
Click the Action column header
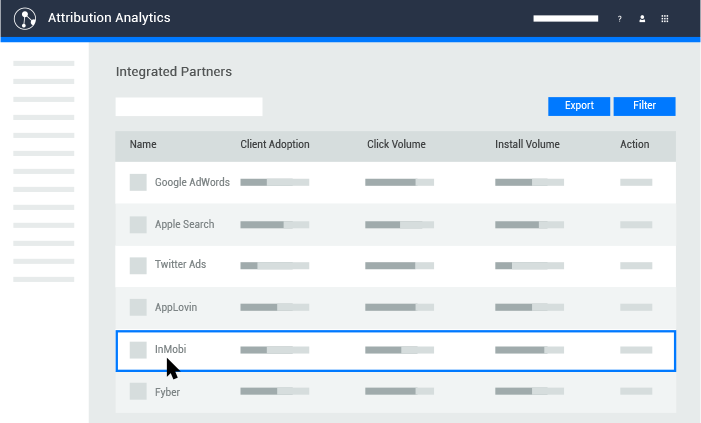634,144
